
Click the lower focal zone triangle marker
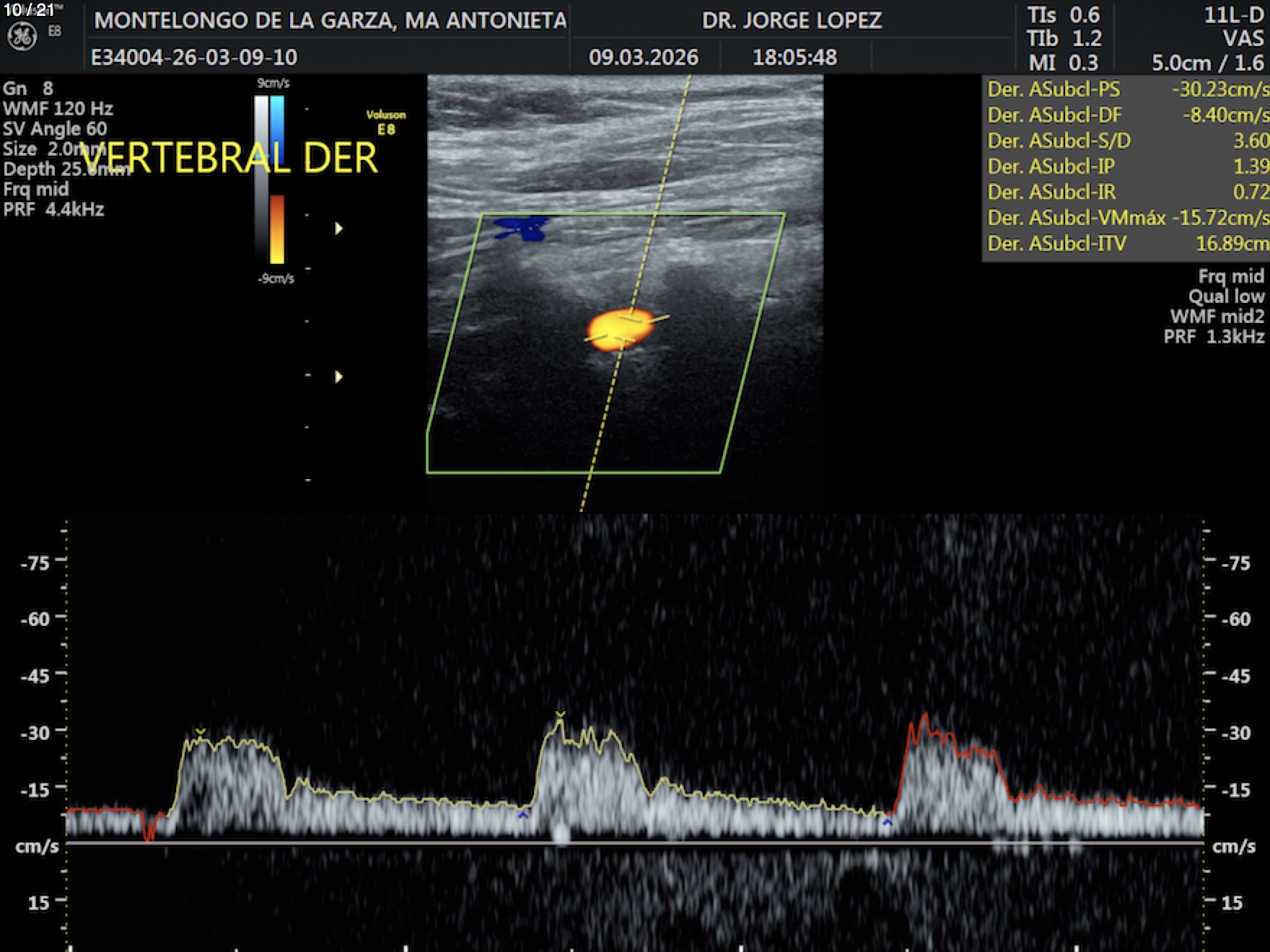click(338, 376)
